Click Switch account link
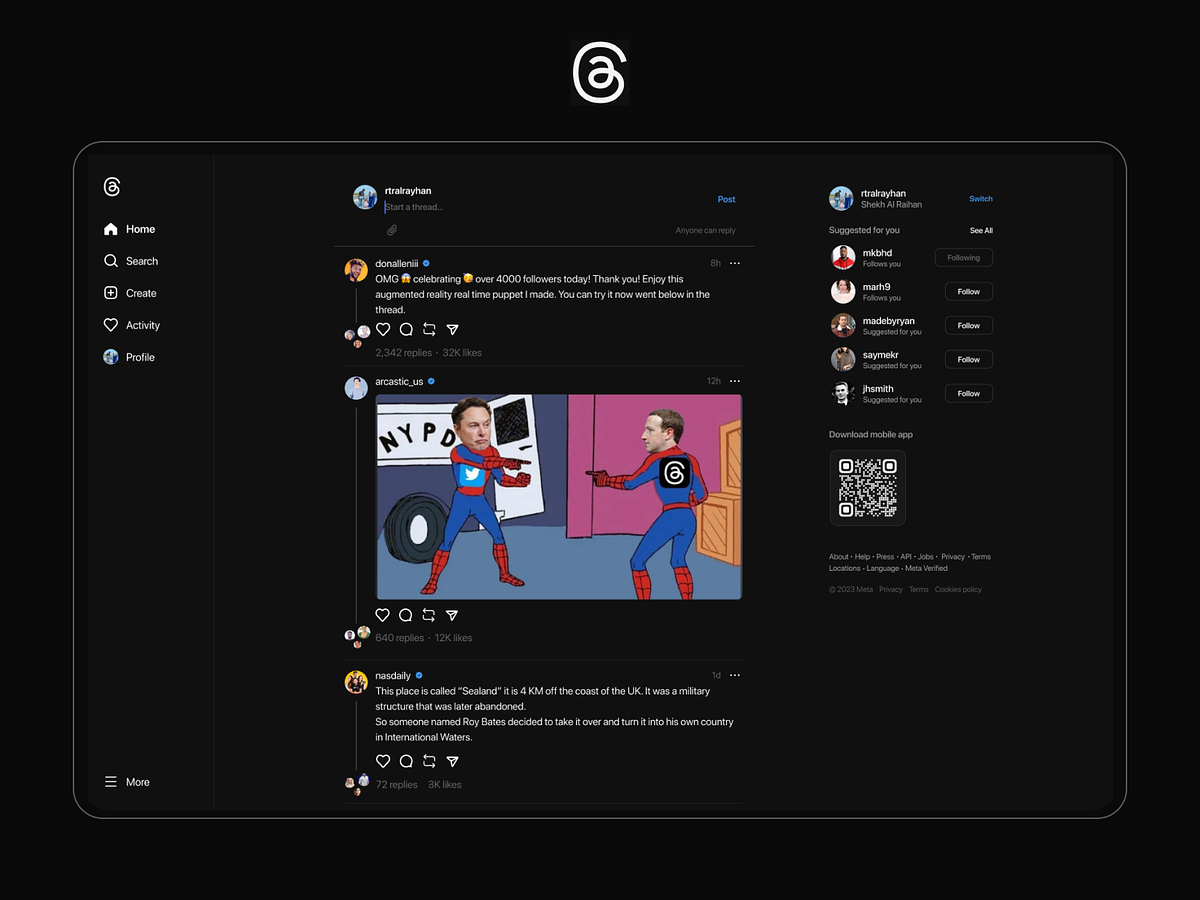1200x900 pixels. 981,199
